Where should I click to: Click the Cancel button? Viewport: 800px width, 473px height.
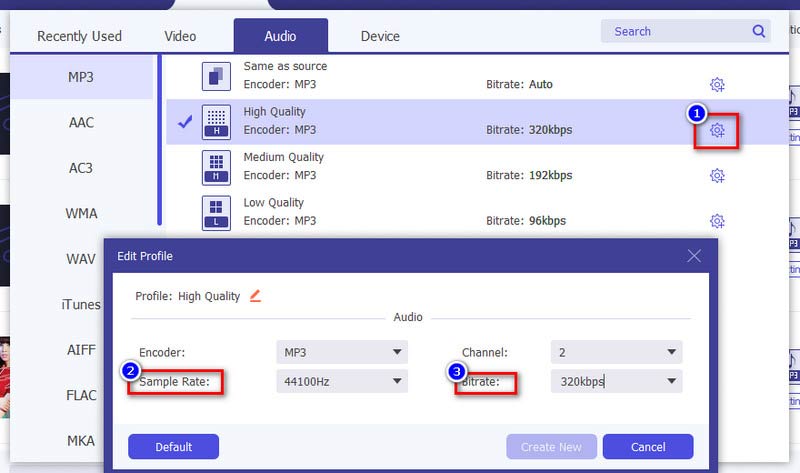(x=648, y=446)
